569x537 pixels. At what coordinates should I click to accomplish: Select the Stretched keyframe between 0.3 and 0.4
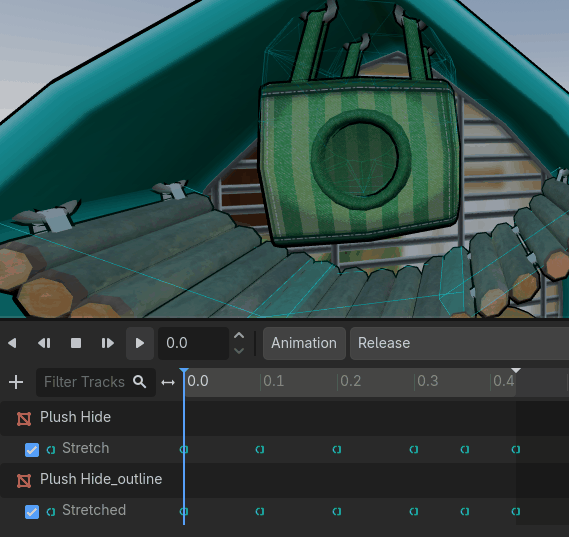(465, 512)
